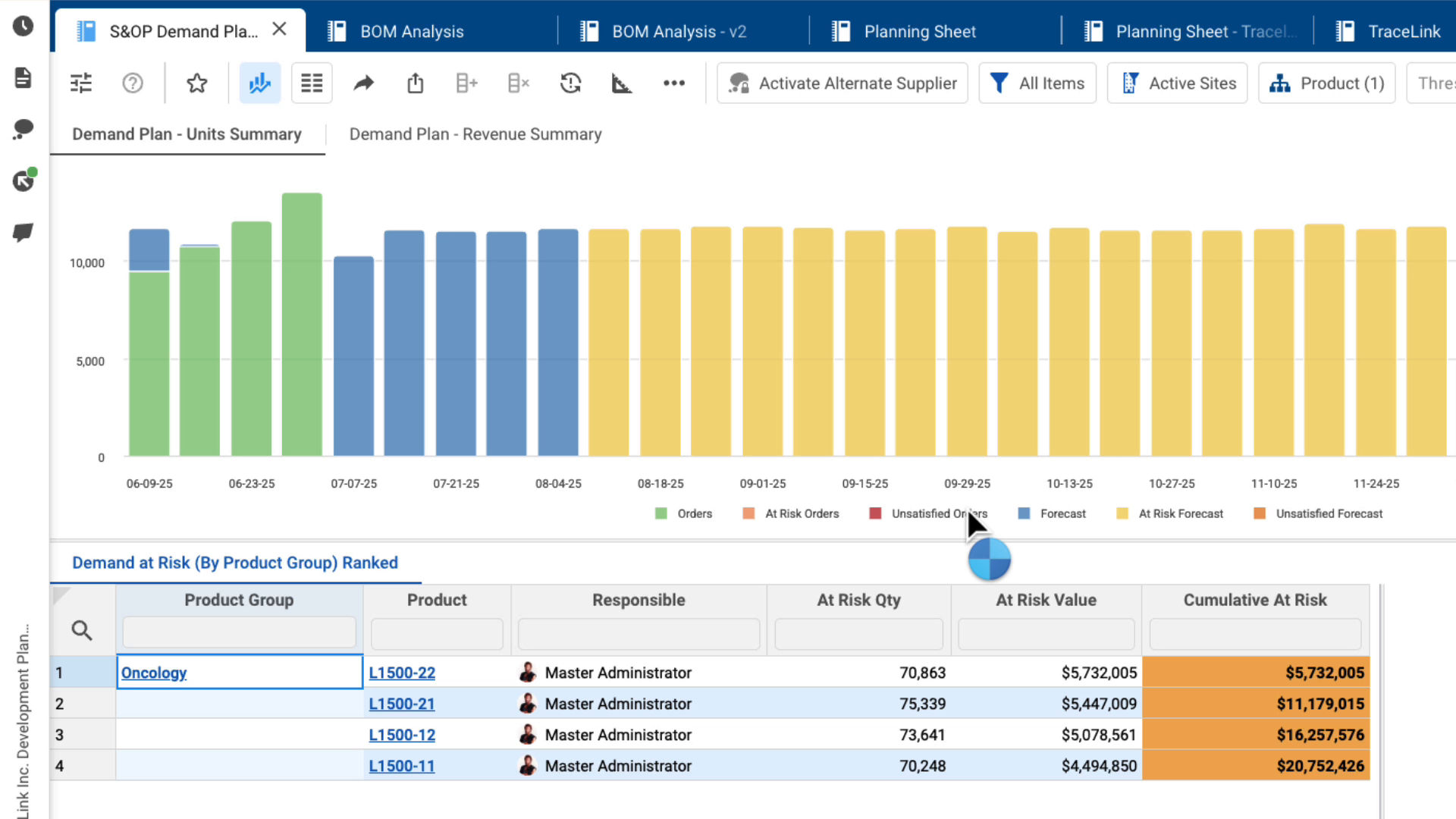Open the settings sliders icon in toolbar
The width and height of the screenshot is (1456, 819).
[81, 83]
